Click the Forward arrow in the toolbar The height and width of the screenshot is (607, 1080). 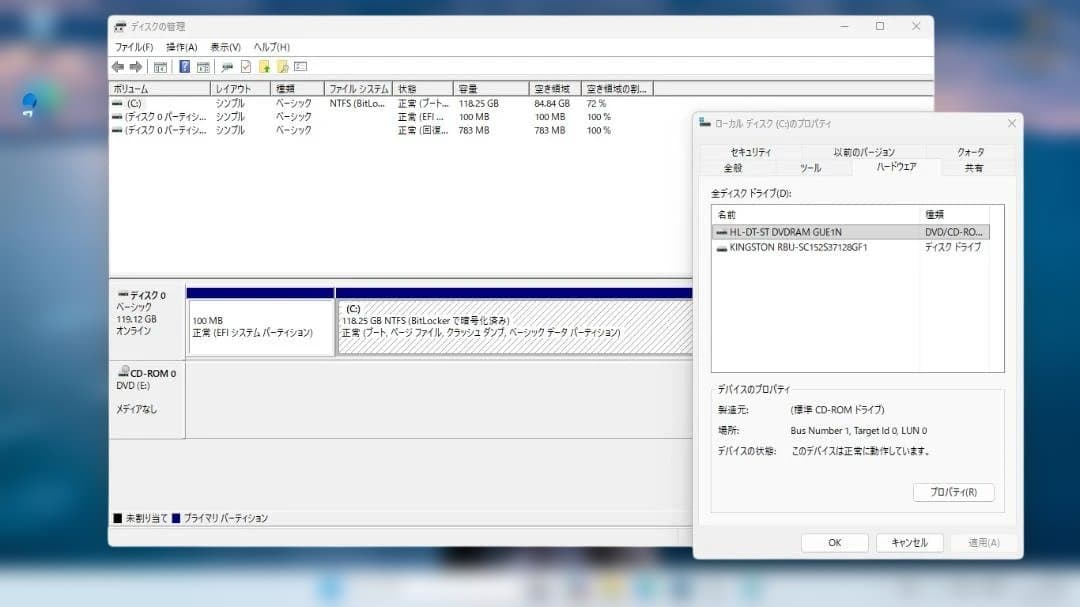tap(136, 66)
